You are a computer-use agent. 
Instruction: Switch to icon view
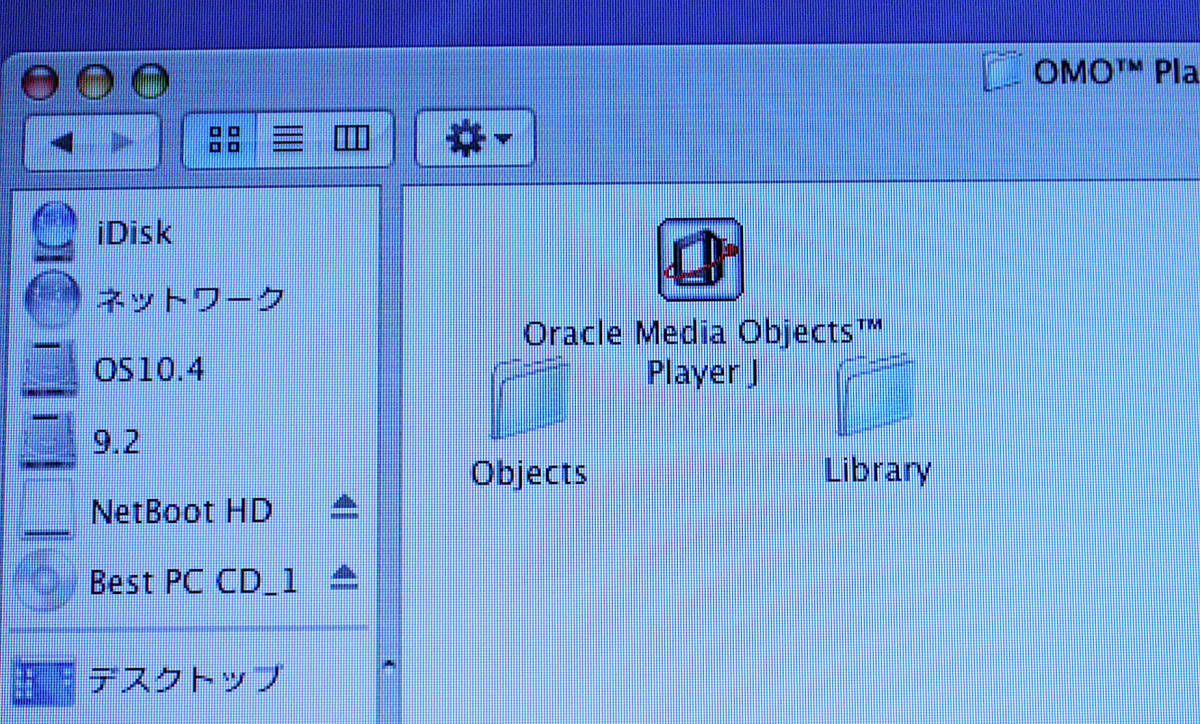click(222, 139)
